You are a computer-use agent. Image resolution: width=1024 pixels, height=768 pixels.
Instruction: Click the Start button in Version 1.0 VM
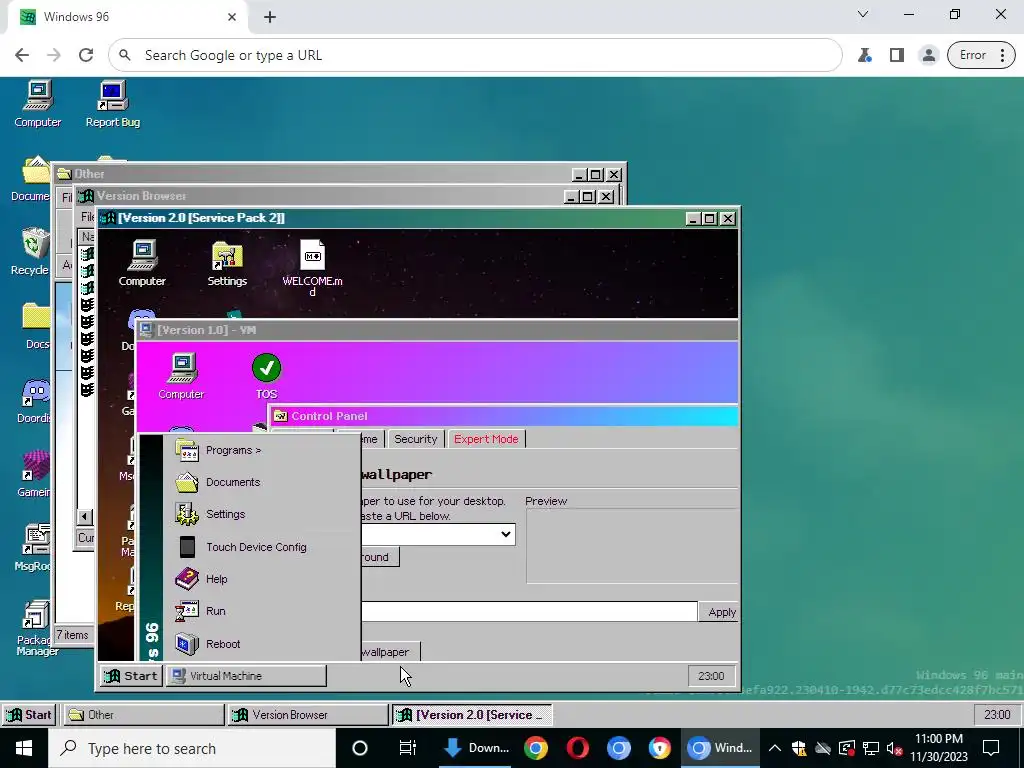pyautogui.click(x=131, y=675)
